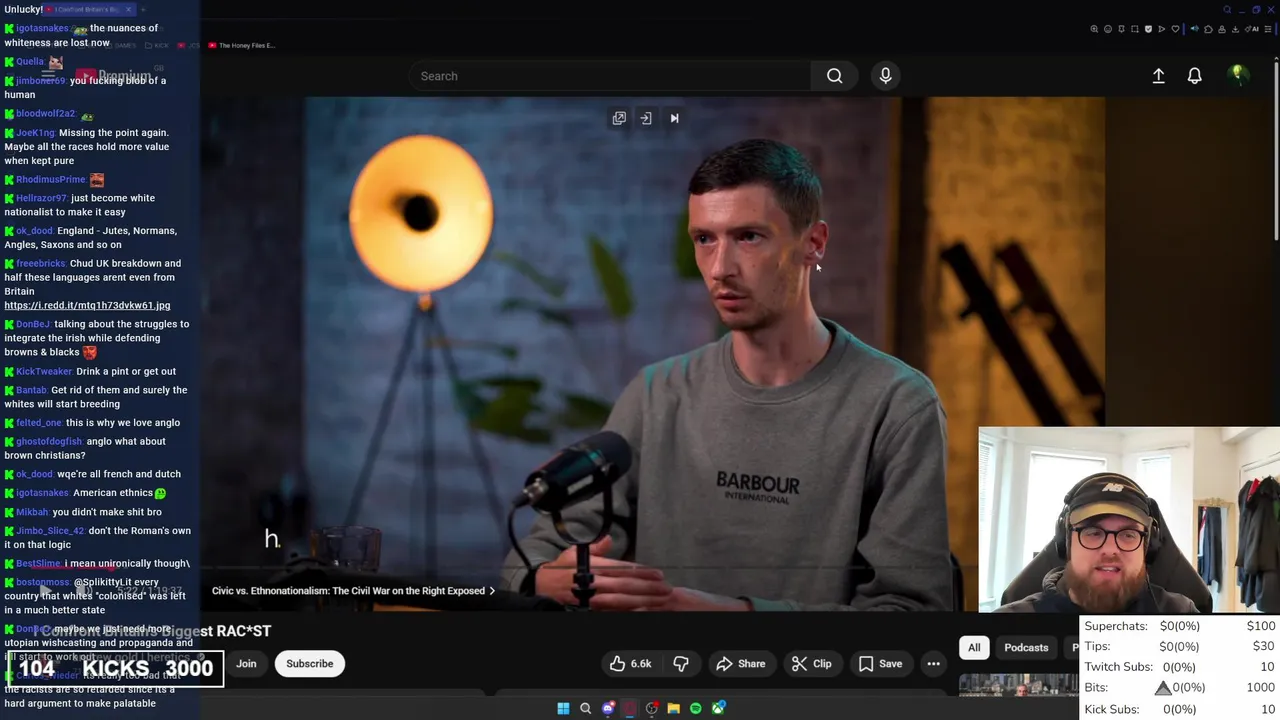
Task: Dislike the video with thumbs-down button
Action: pos(681,664)
